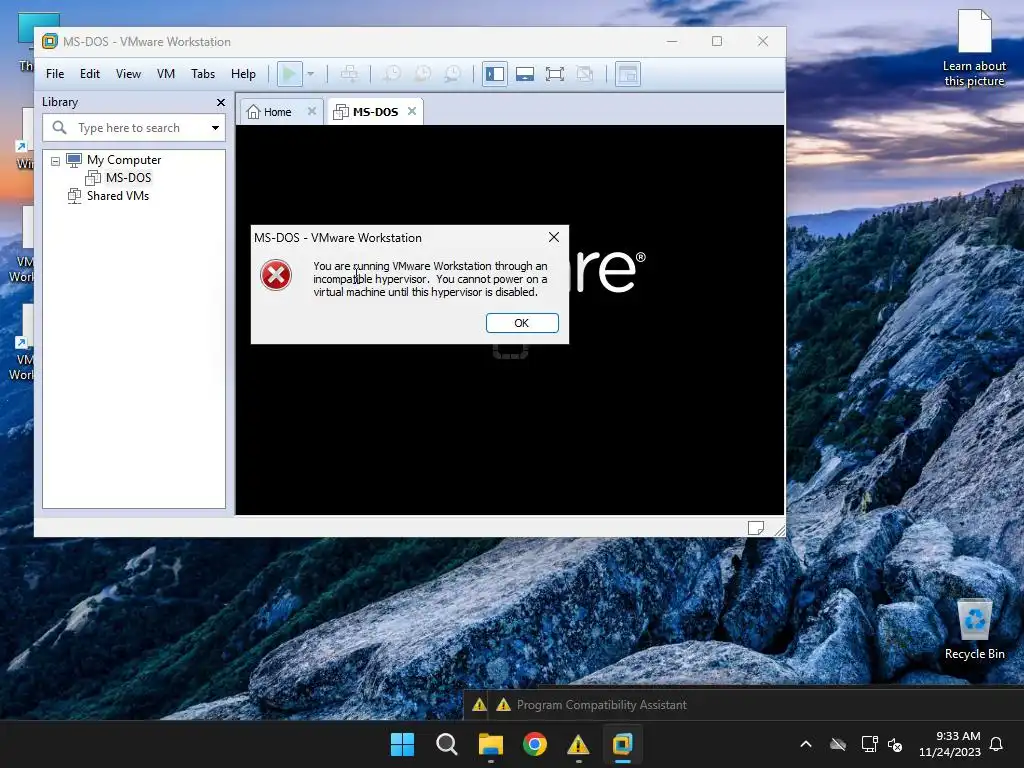The height and width of the screenshot is (768, 1024).
Task: Click the muted volume tray icon
Action: click(x=895, y=744)
